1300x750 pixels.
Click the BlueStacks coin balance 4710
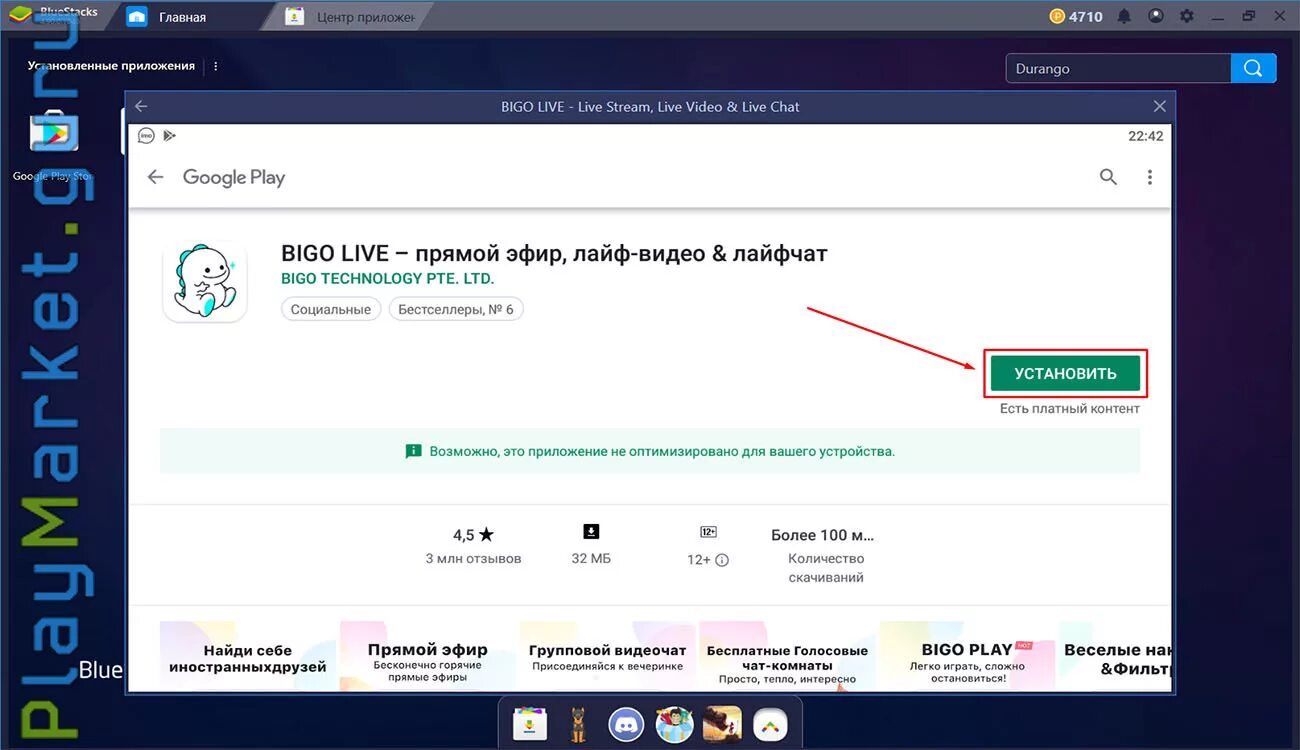(x=1076, y=16)
